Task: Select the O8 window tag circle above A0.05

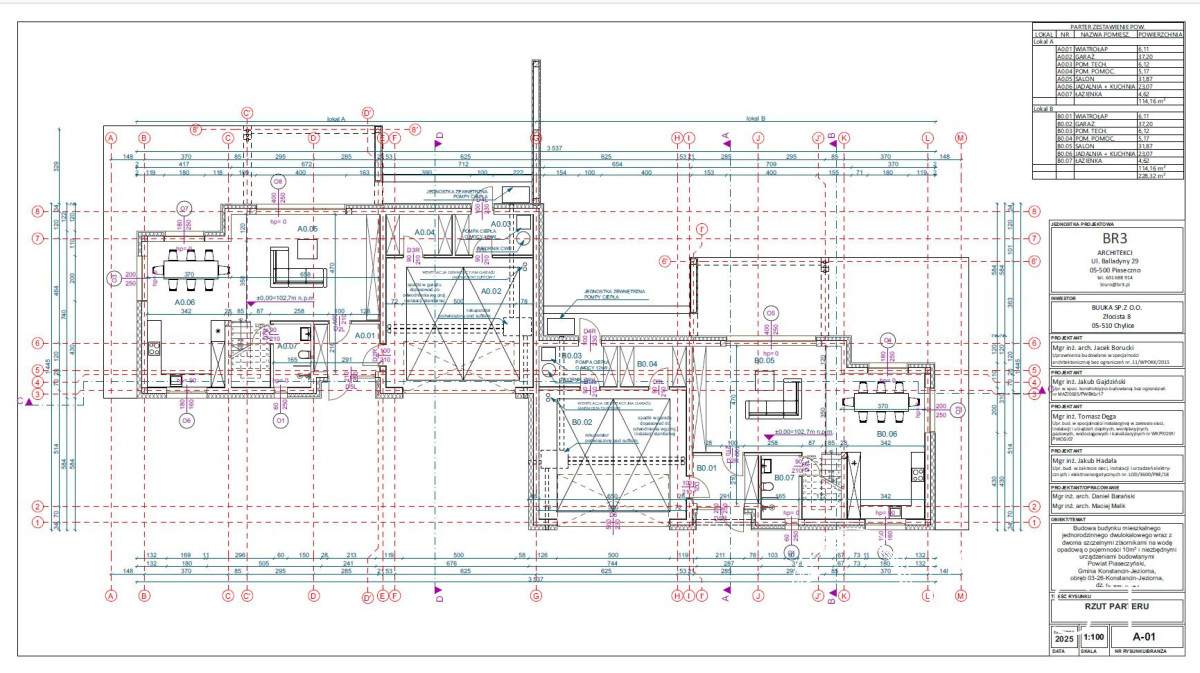Action: pyautogui.click(x=278, y=182)
